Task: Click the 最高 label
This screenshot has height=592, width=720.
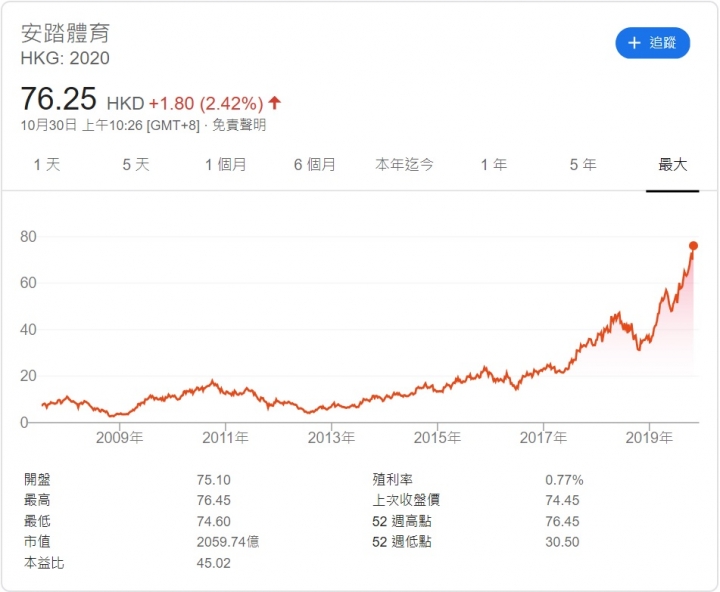Action: point(37,500)
